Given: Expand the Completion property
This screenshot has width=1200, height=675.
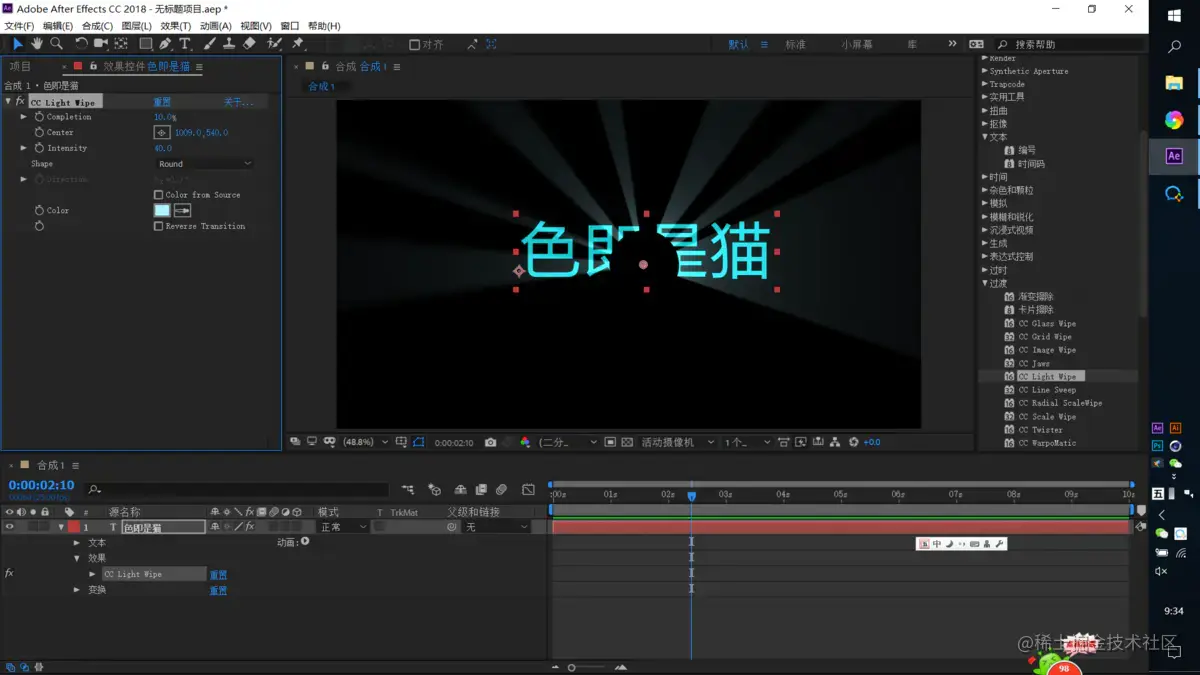Looking at the screenshot, I should tap(24, 117).
